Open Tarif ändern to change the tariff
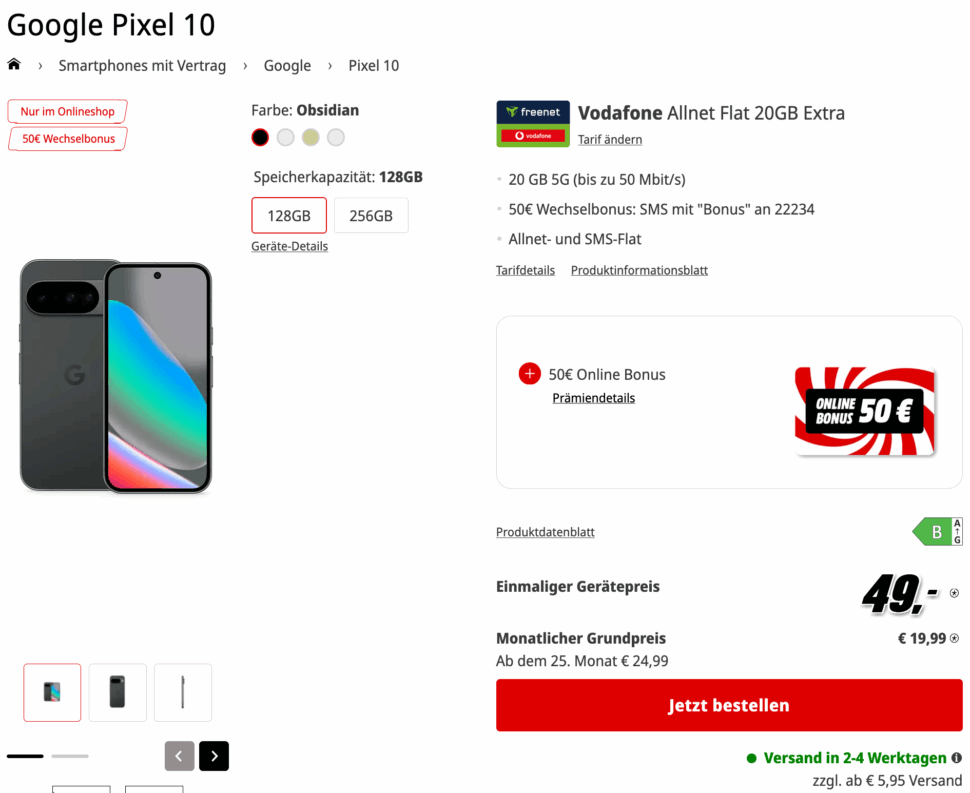This screenshot has width=970, height=793. pyautogui.click(x=609, y=139)
